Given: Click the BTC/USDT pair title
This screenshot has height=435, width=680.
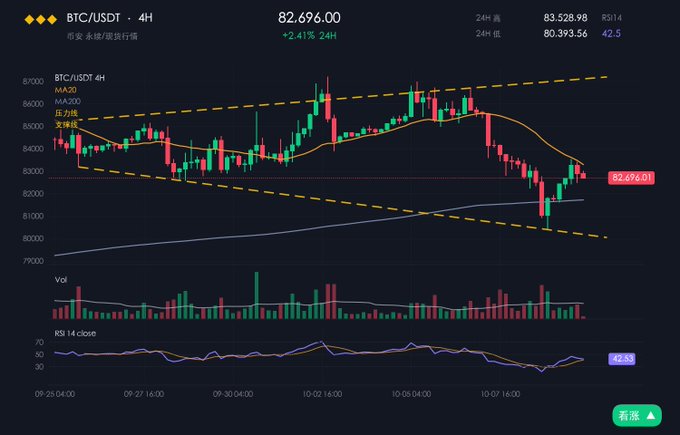Looking at the screenshot, I should click(93, 18).
